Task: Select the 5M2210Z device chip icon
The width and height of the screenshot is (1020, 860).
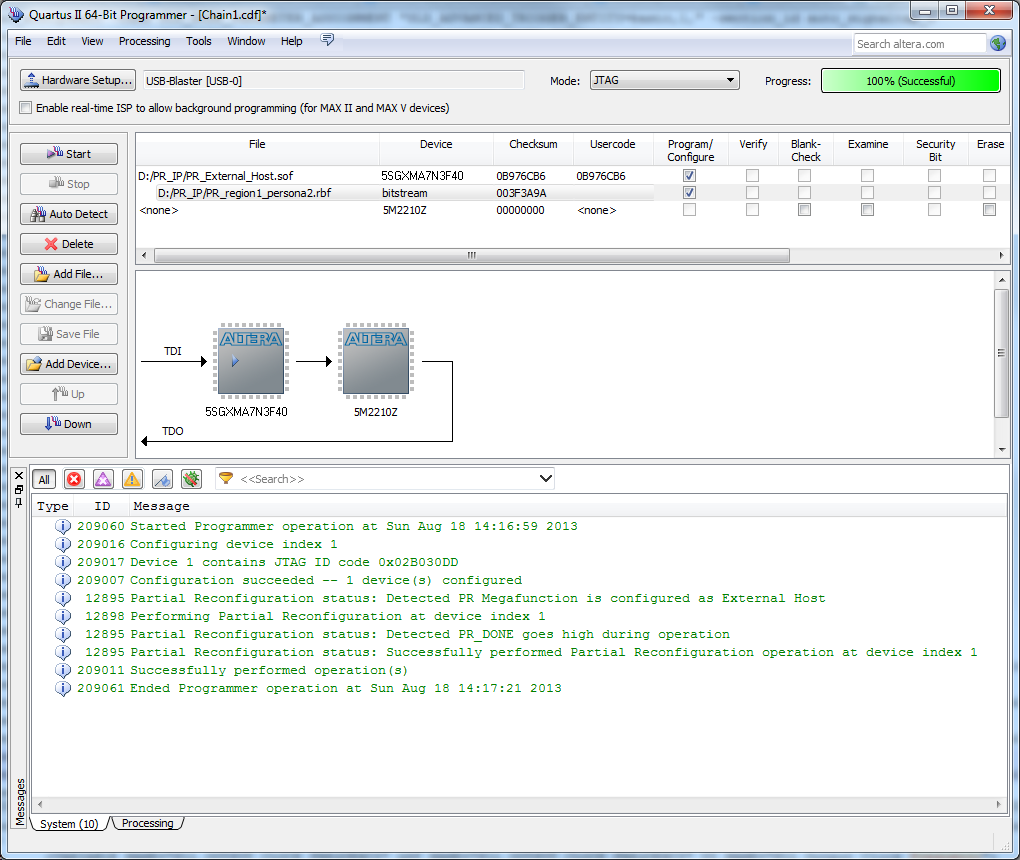Action: pos(376,360)
